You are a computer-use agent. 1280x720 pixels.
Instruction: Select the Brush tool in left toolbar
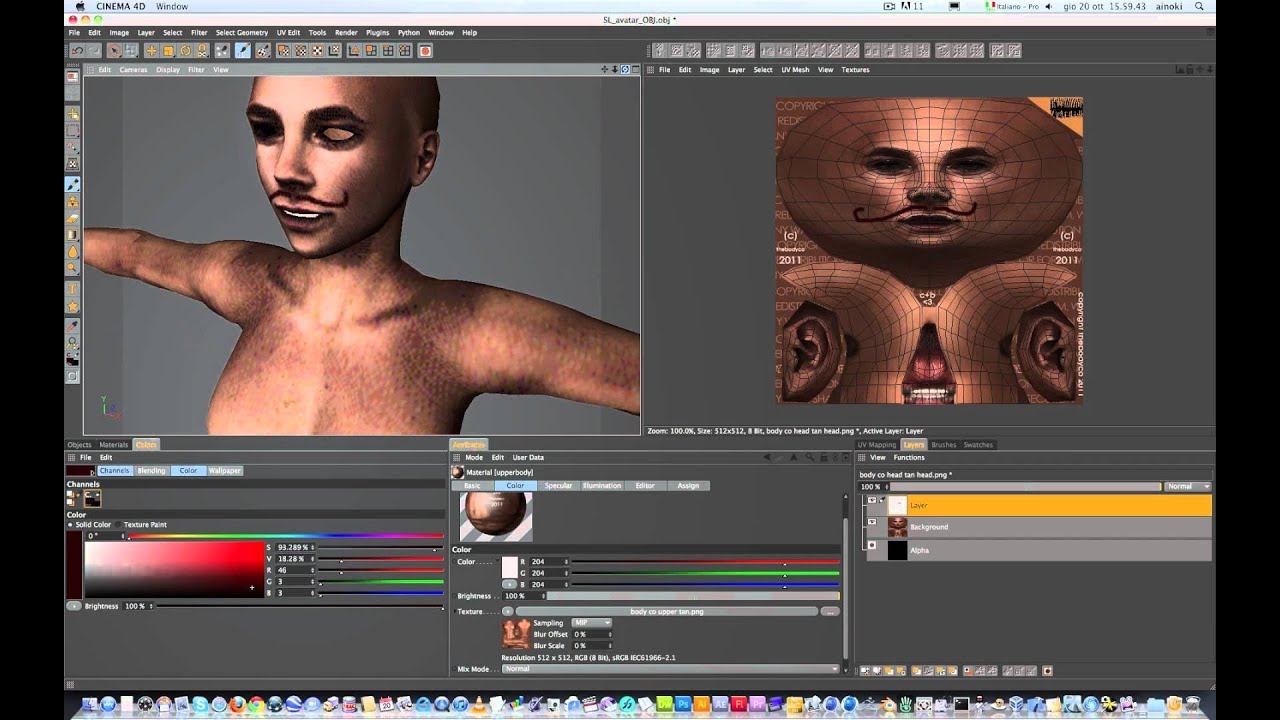pyautogui.click(x=73, y=184)
